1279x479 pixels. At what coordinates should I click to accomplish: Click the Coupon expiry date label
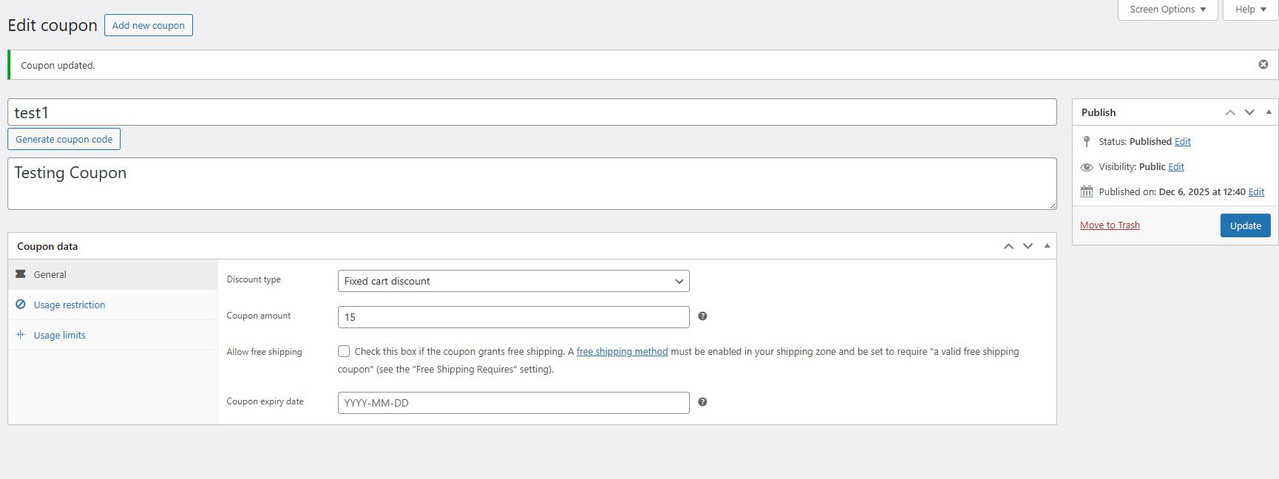click(265, 402)
